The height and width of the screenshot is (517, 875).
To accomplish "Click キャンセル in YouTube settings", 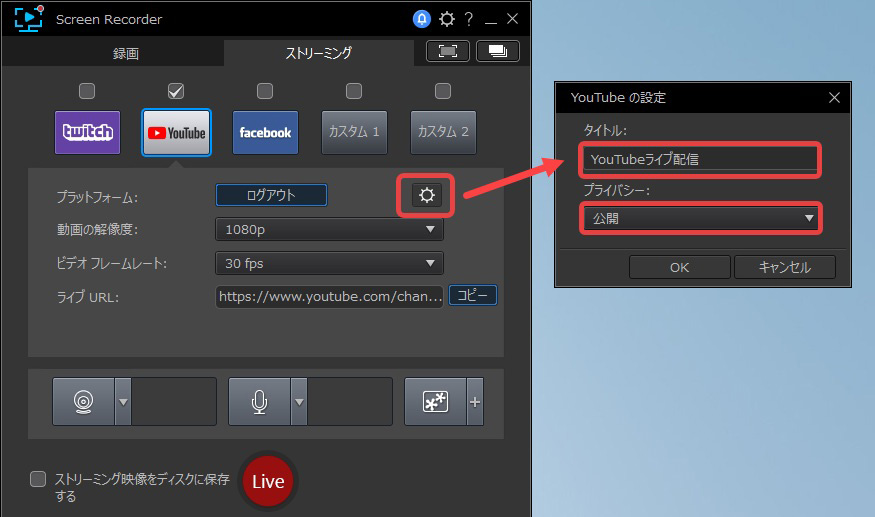I will point(785,267).
